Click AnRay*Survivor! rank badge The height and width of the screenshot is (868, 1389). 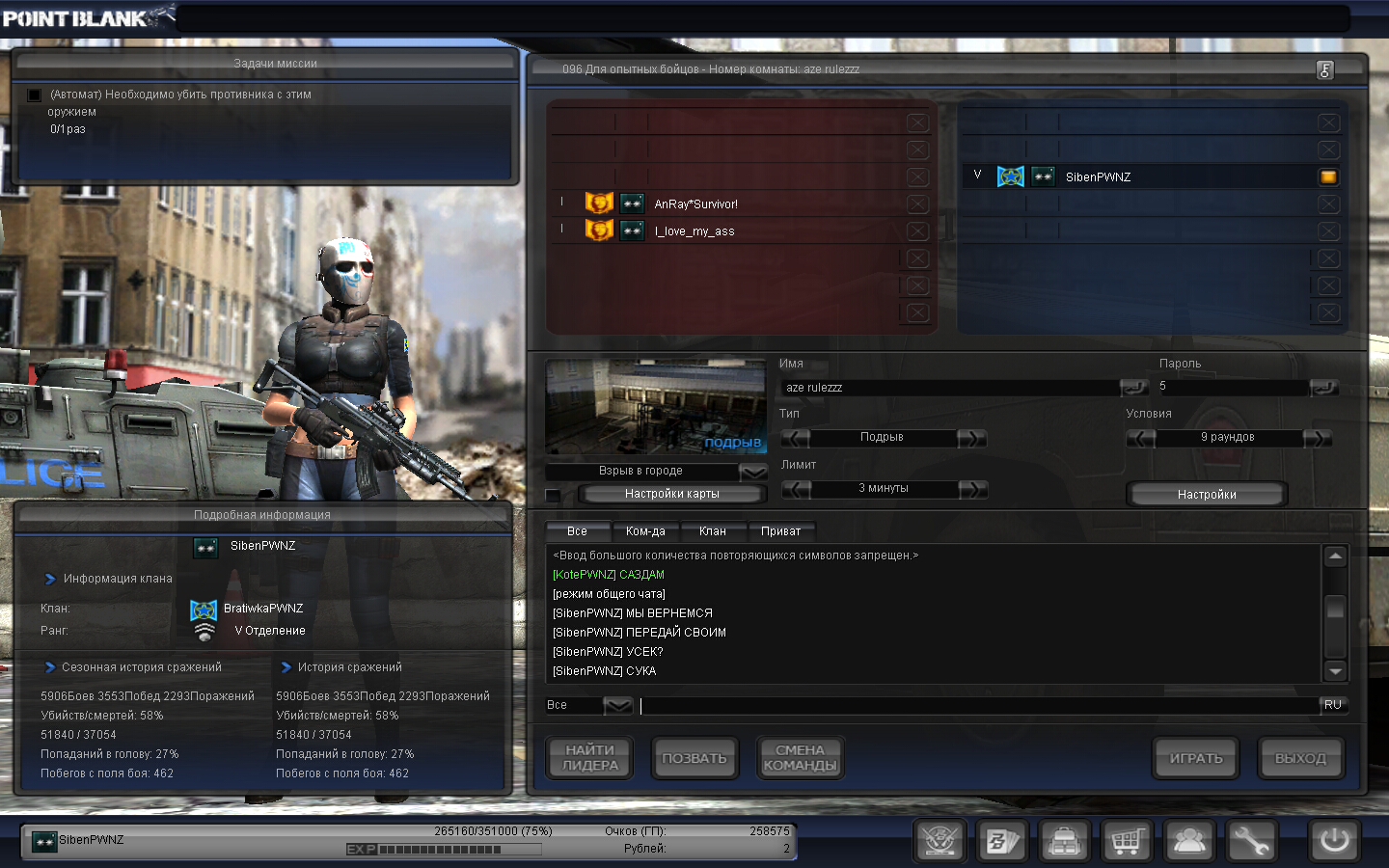pyautogui.click(x=632, y=203)
